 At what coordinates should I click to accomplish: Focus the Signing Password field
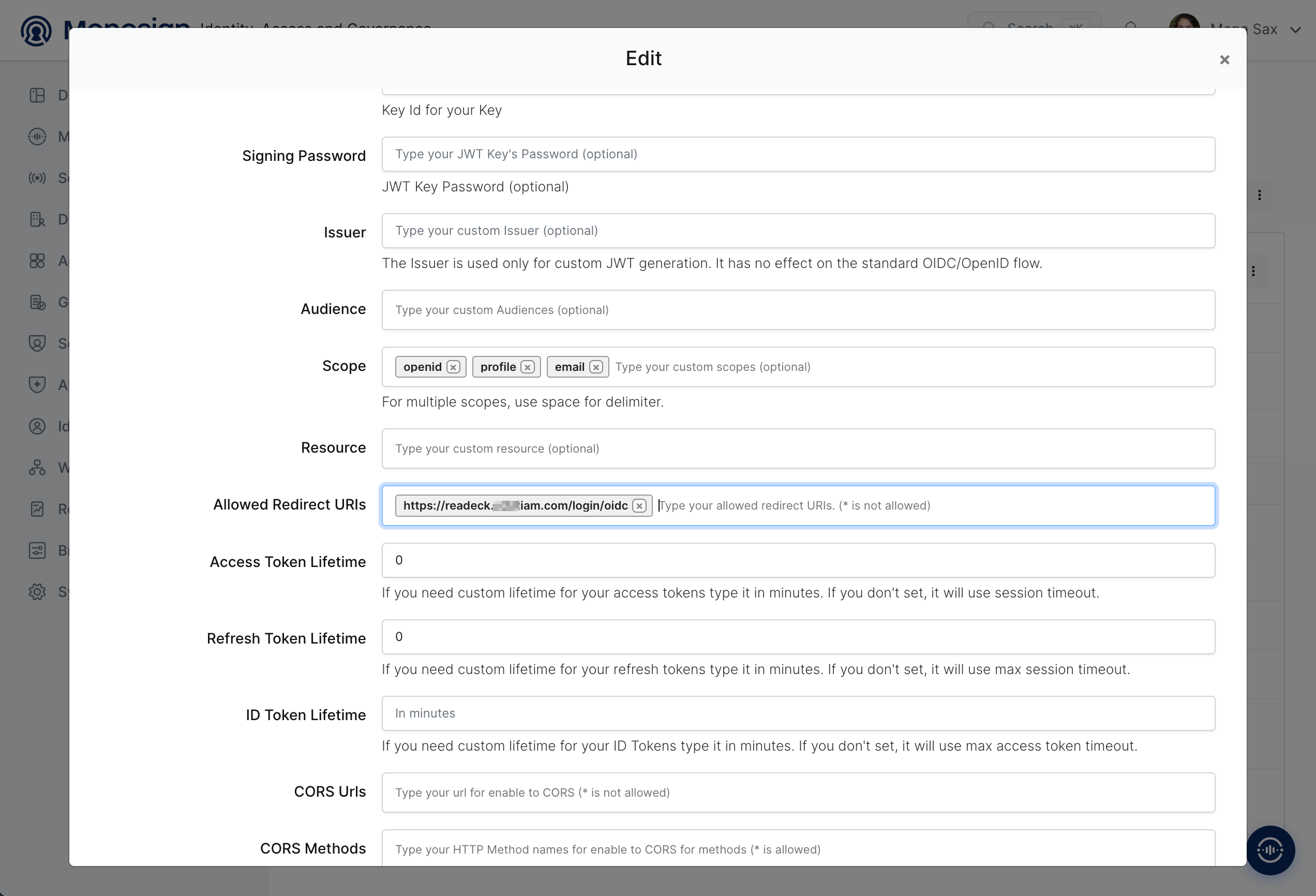pos(798,154)
